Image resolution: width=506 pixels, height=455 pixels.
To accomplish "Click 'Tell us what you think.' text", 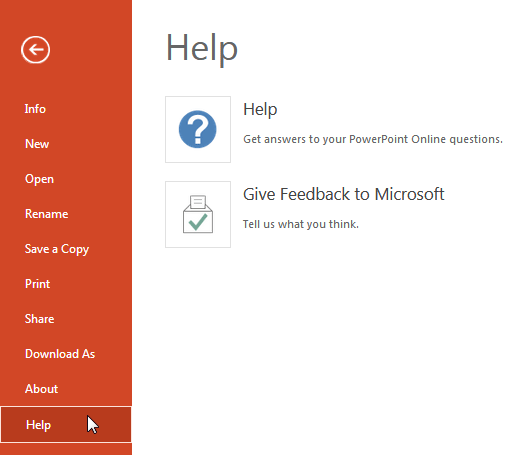I will point(301,224).
